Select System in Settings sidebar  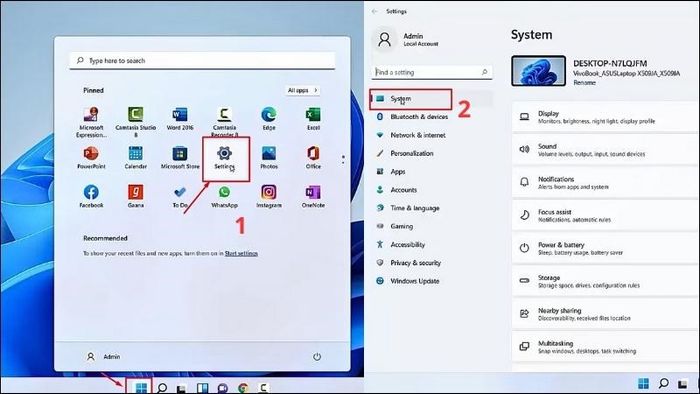click(x=432, y=99)
